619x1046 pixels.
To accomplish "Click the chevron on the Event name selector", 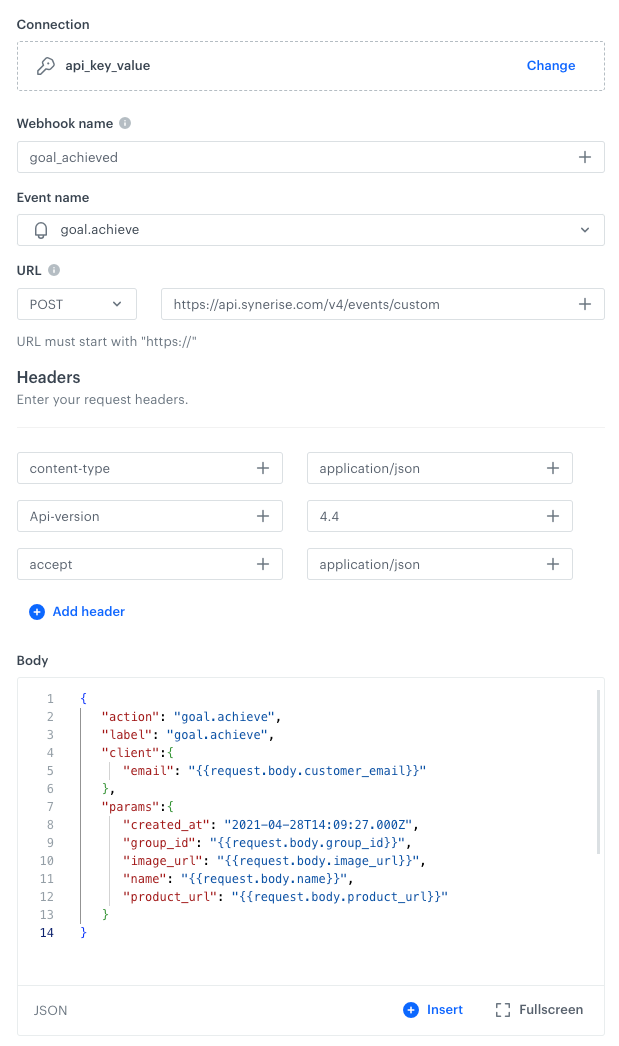I will [x=583, y=229].
